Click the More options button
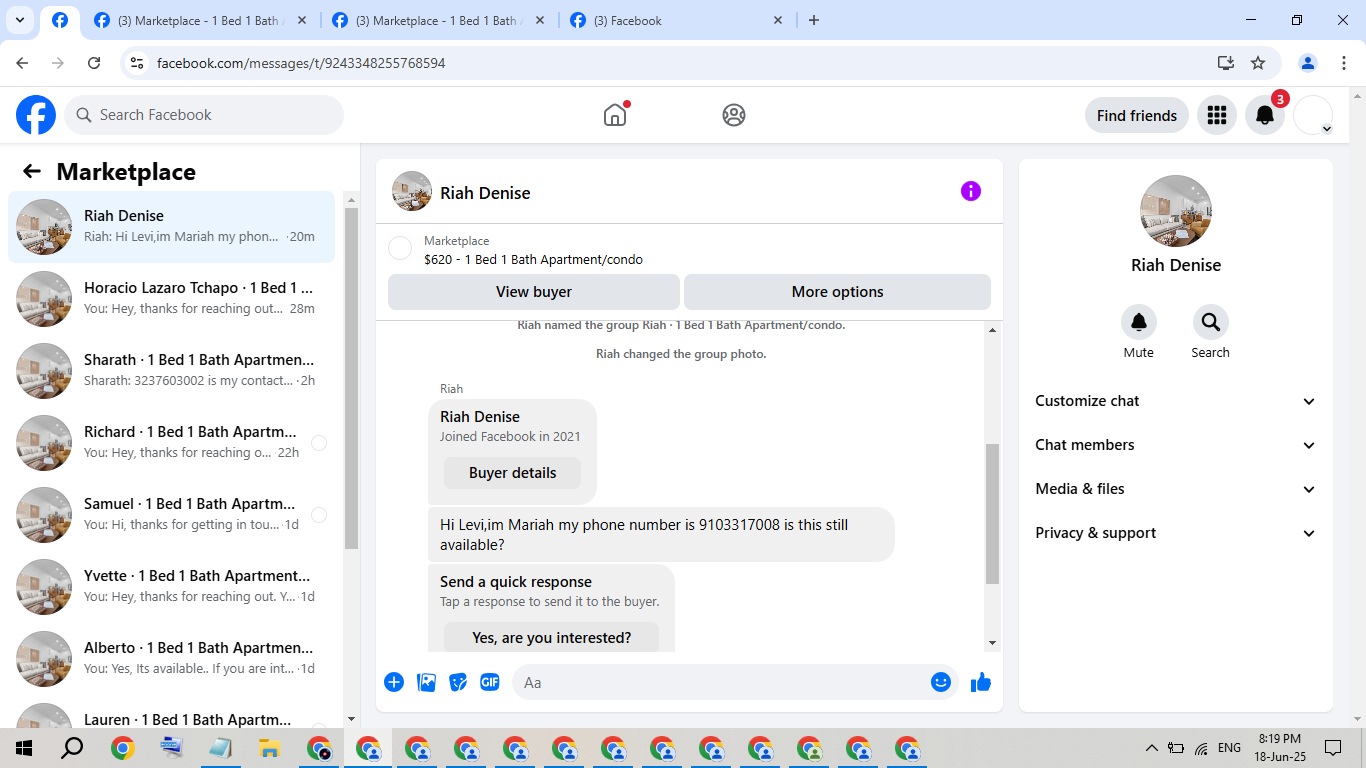This screenshot has width=1366, height=768. coord(837,292)
